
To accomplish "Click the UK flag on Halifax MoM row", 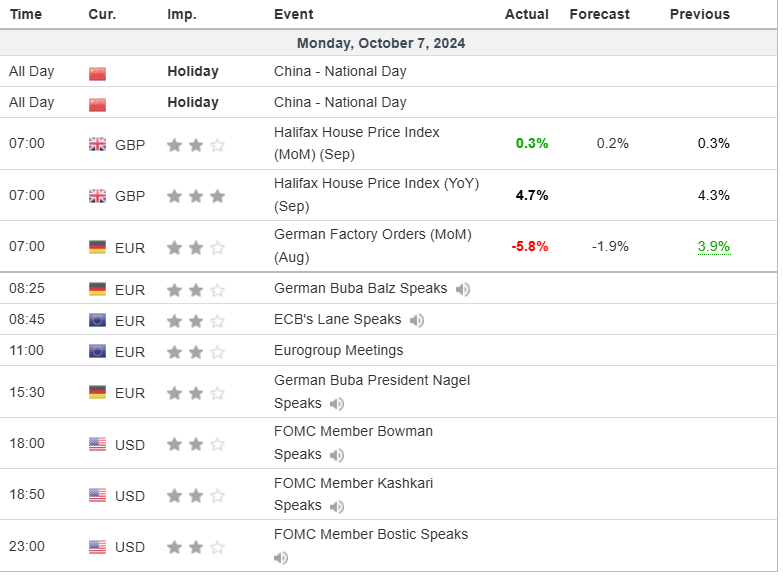I will coord(97,144).
